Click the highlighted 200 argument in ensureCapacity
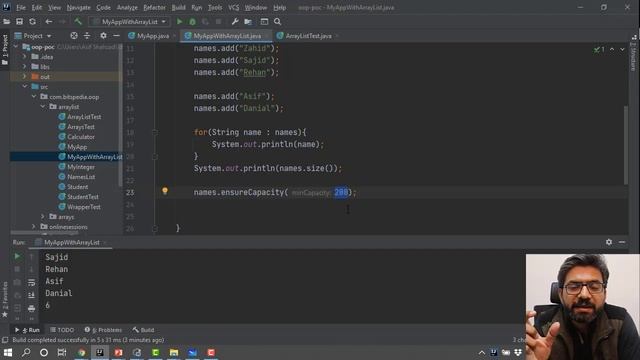Viewport: 640px width, 360px height. 341,192
